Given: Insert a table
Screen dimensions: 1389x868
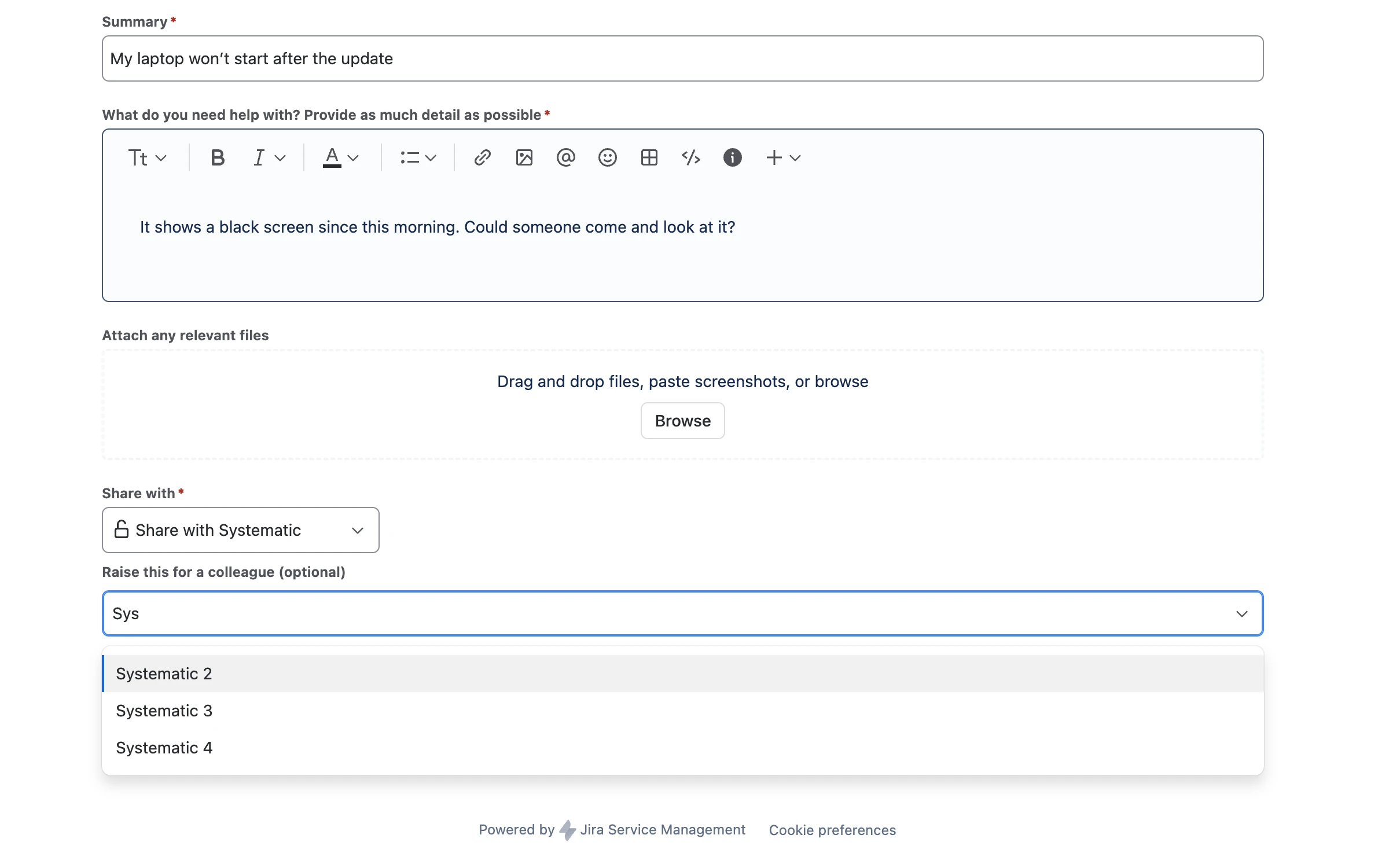Looking at the screenshot, I should [x=649, y=157].
